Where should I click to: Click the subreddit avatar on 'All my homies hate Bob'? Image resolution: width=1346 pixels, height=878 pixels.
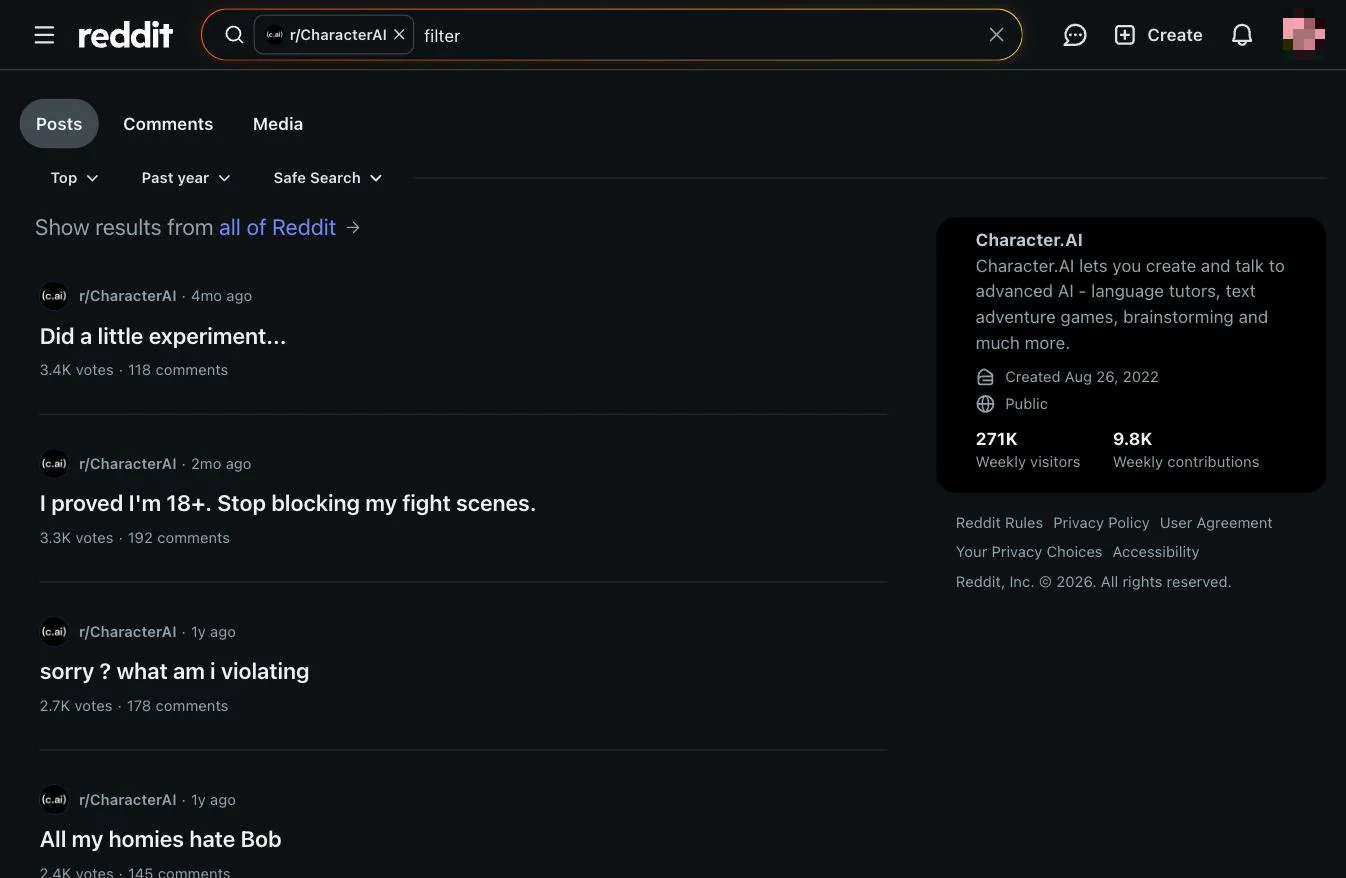54,800
